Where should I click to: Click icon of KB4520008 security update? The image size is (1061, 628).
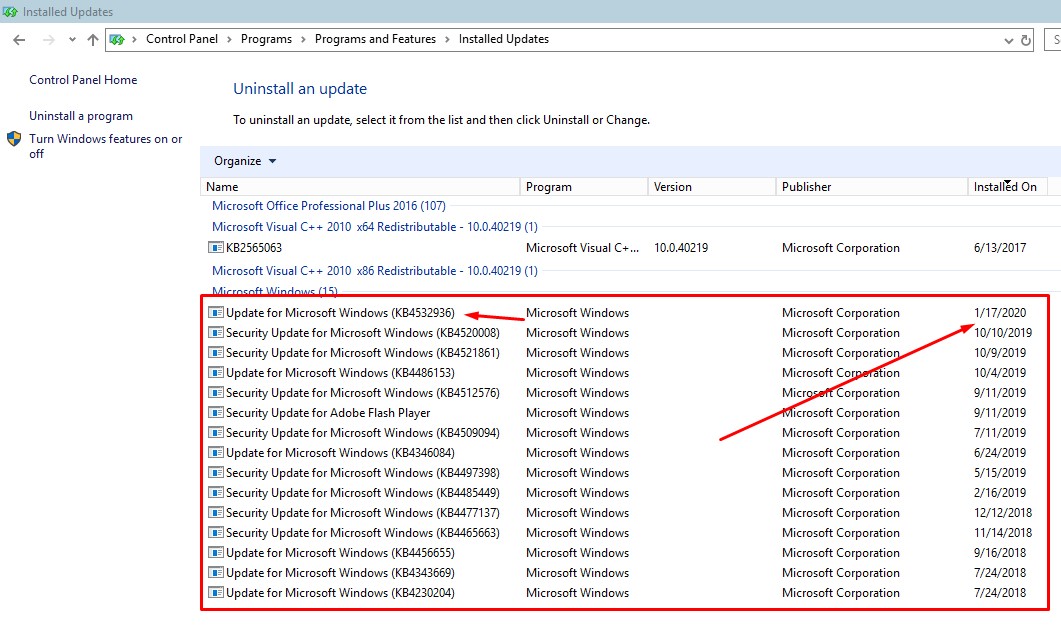[216, 333]
